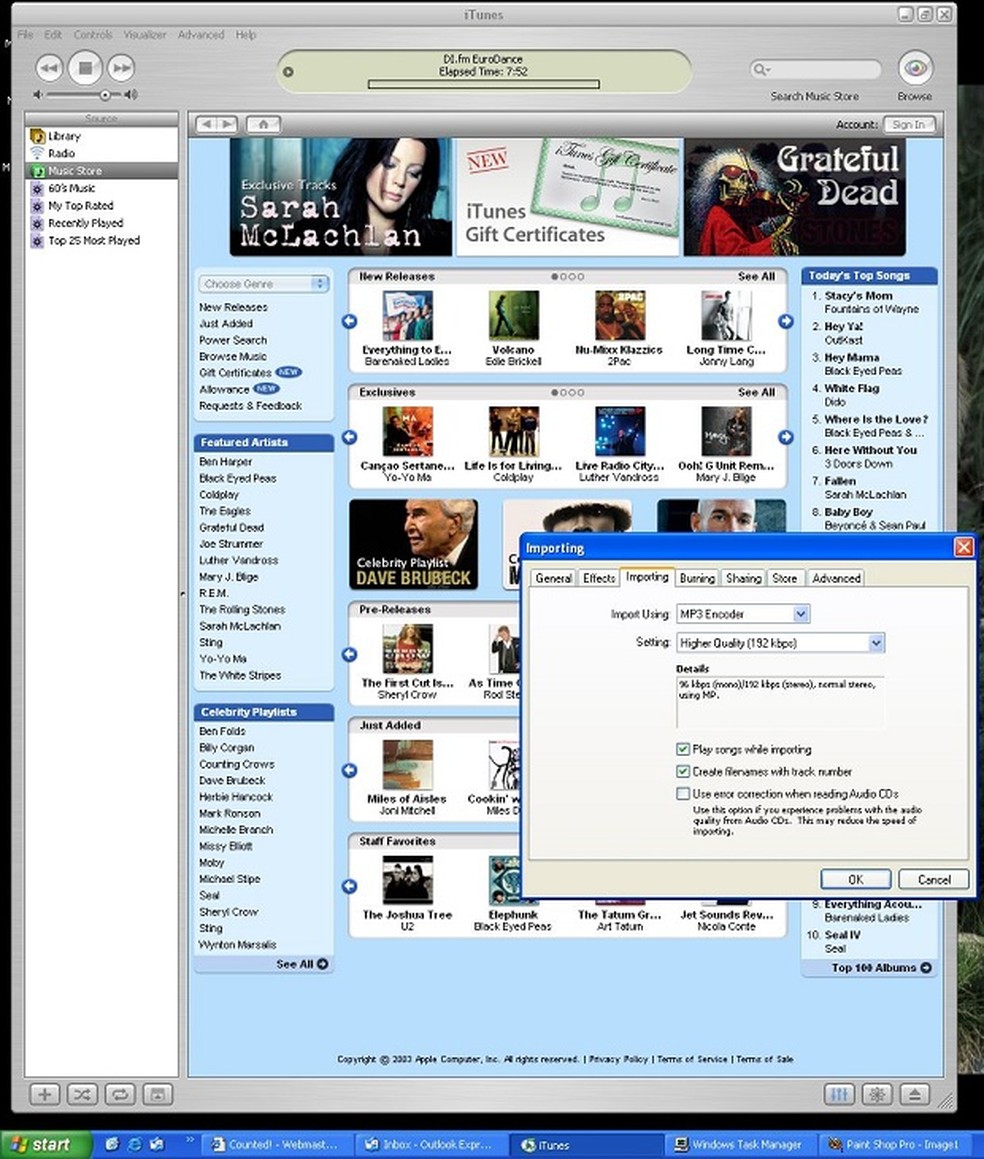The height and width of the screenshot is (1159, 984).
Task: Click OK to save import settings
Action: [x=855, y=879]
